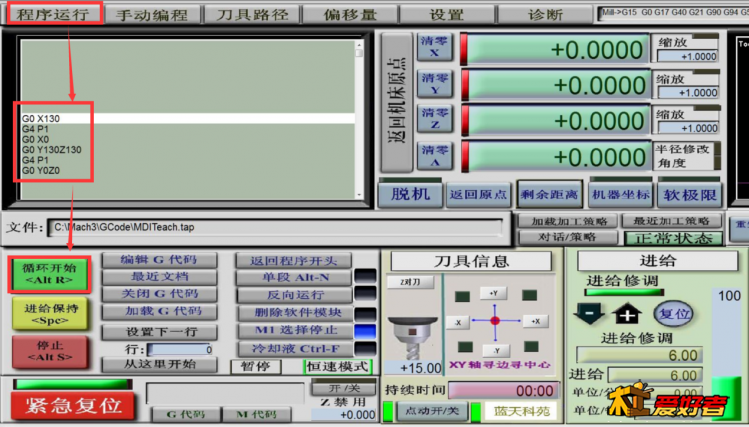Image resolution: width=749 pixels, height=427 pixels.
Task: Click the Z axis 缩放 scale field
Action: coord(687,128)
